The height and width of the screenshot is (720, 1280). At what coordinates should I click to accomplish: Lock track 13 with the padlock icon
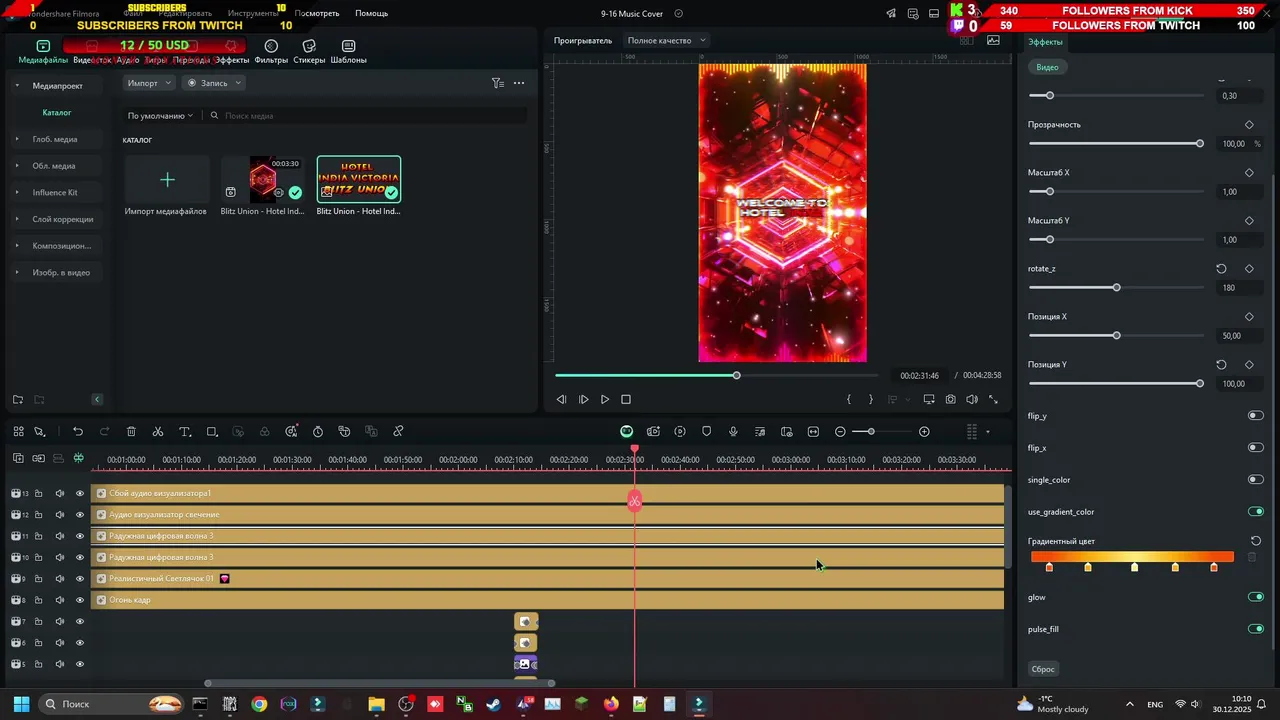tap(39, 493)
